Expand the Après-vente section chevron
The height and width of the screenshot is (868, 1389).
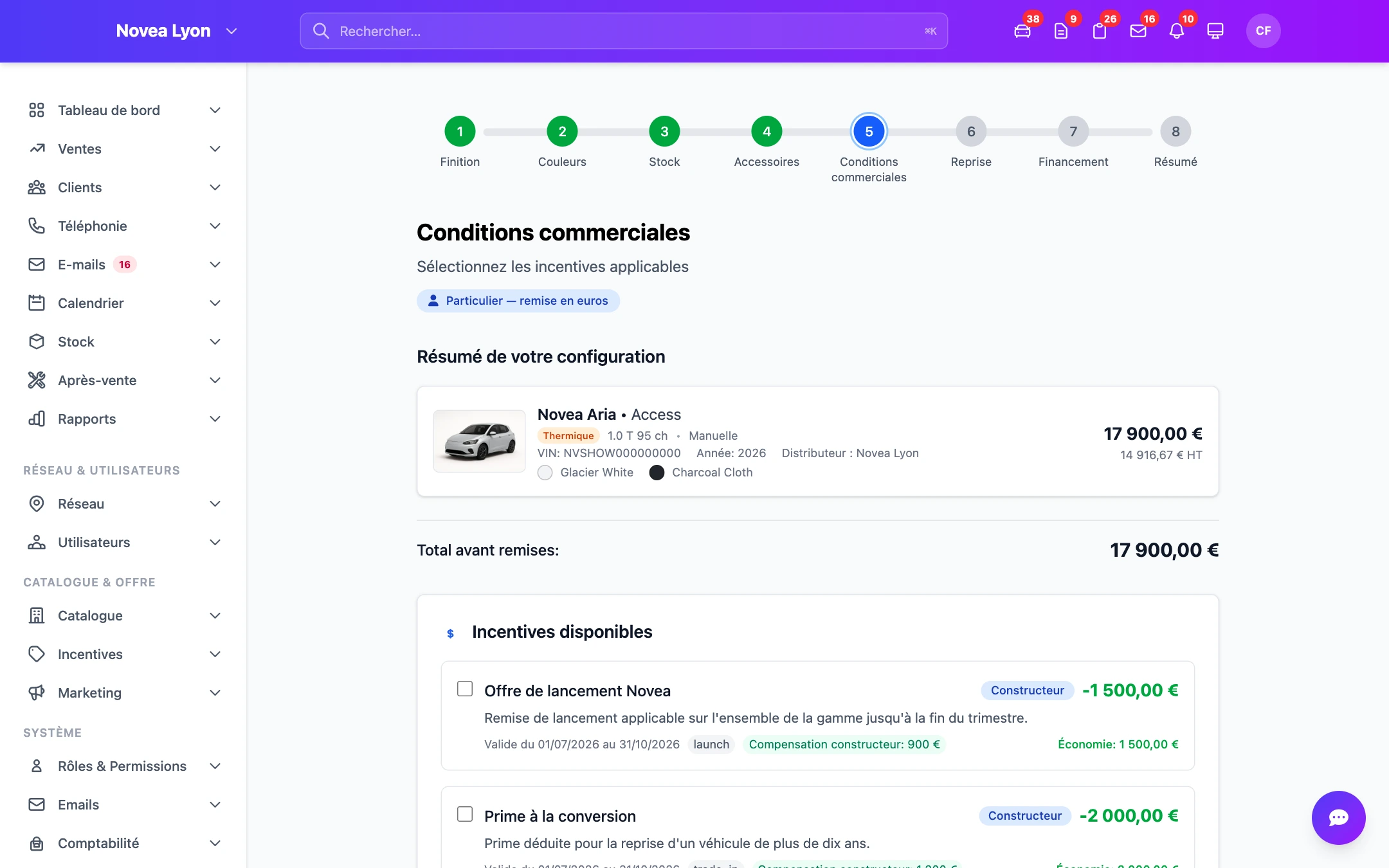215,380
